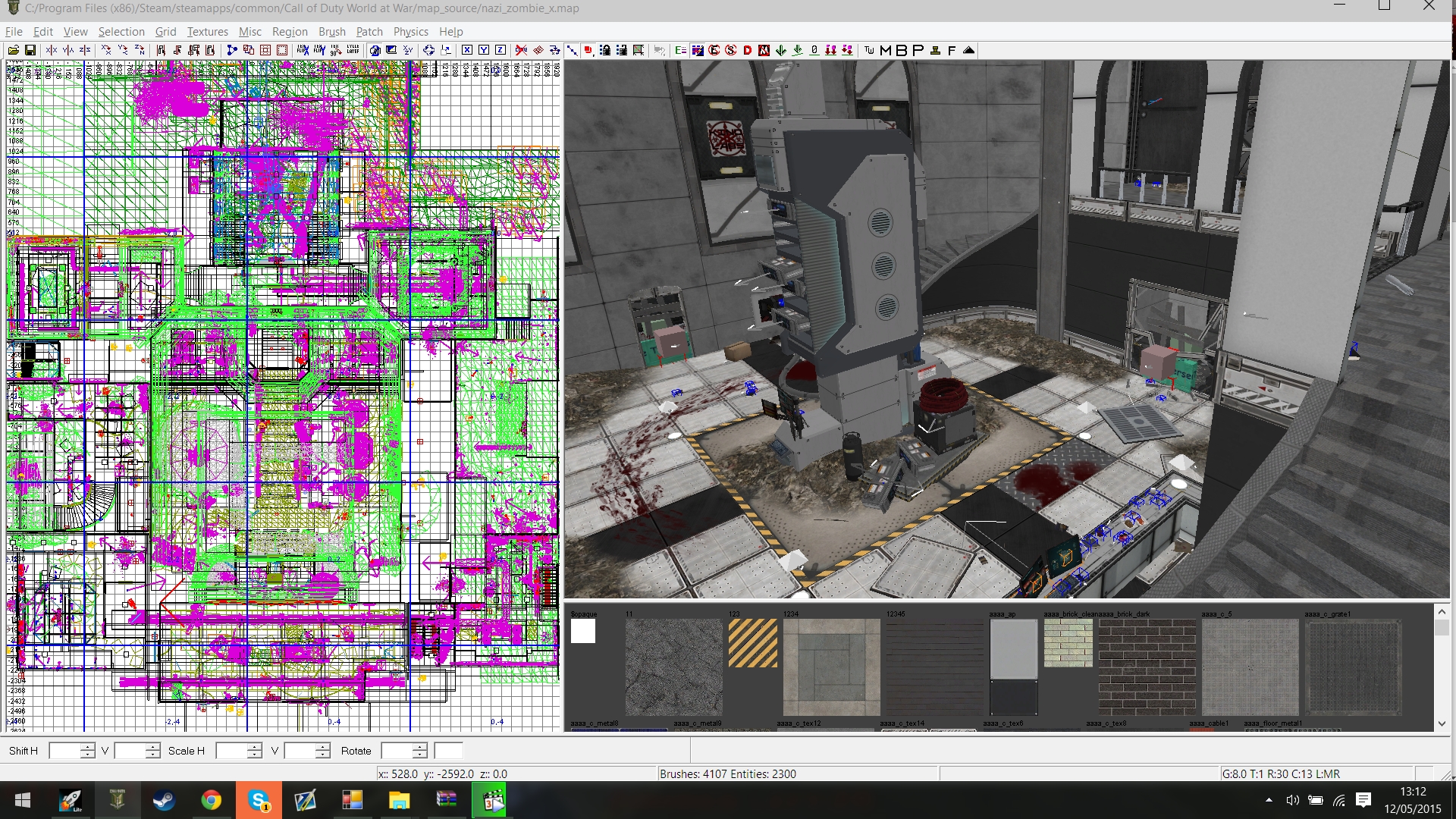The width and height of the screenshot is (1456, 819).
Task: Click the Tw texture toolbar icon
Action: [869, 50]
